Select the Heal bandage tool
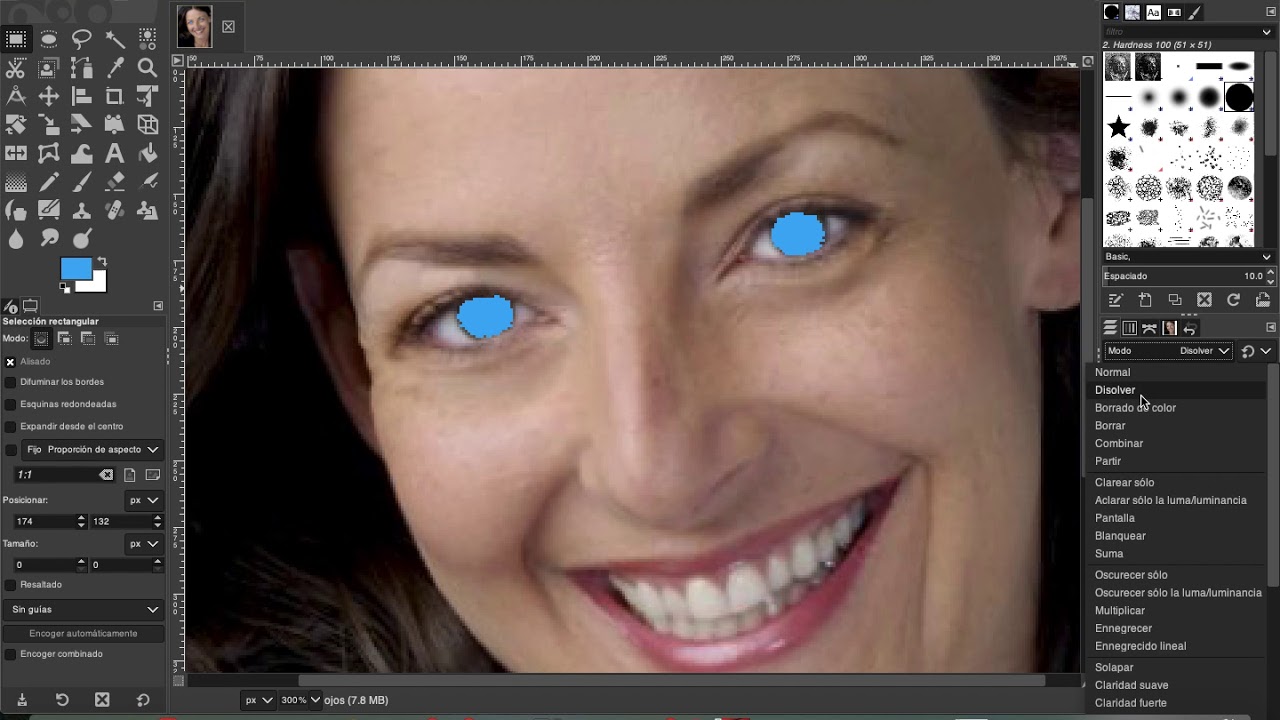Screen dimensions: 1280x720 (115, 211)
